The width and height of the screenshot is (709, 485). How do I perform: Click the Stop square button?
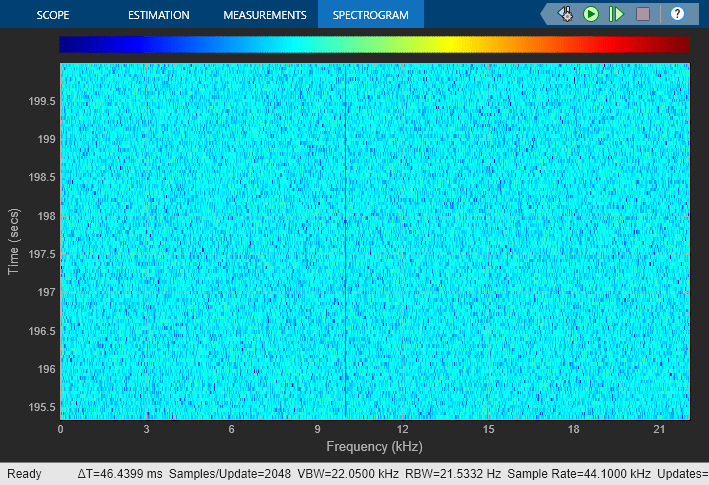pos(643,14)
